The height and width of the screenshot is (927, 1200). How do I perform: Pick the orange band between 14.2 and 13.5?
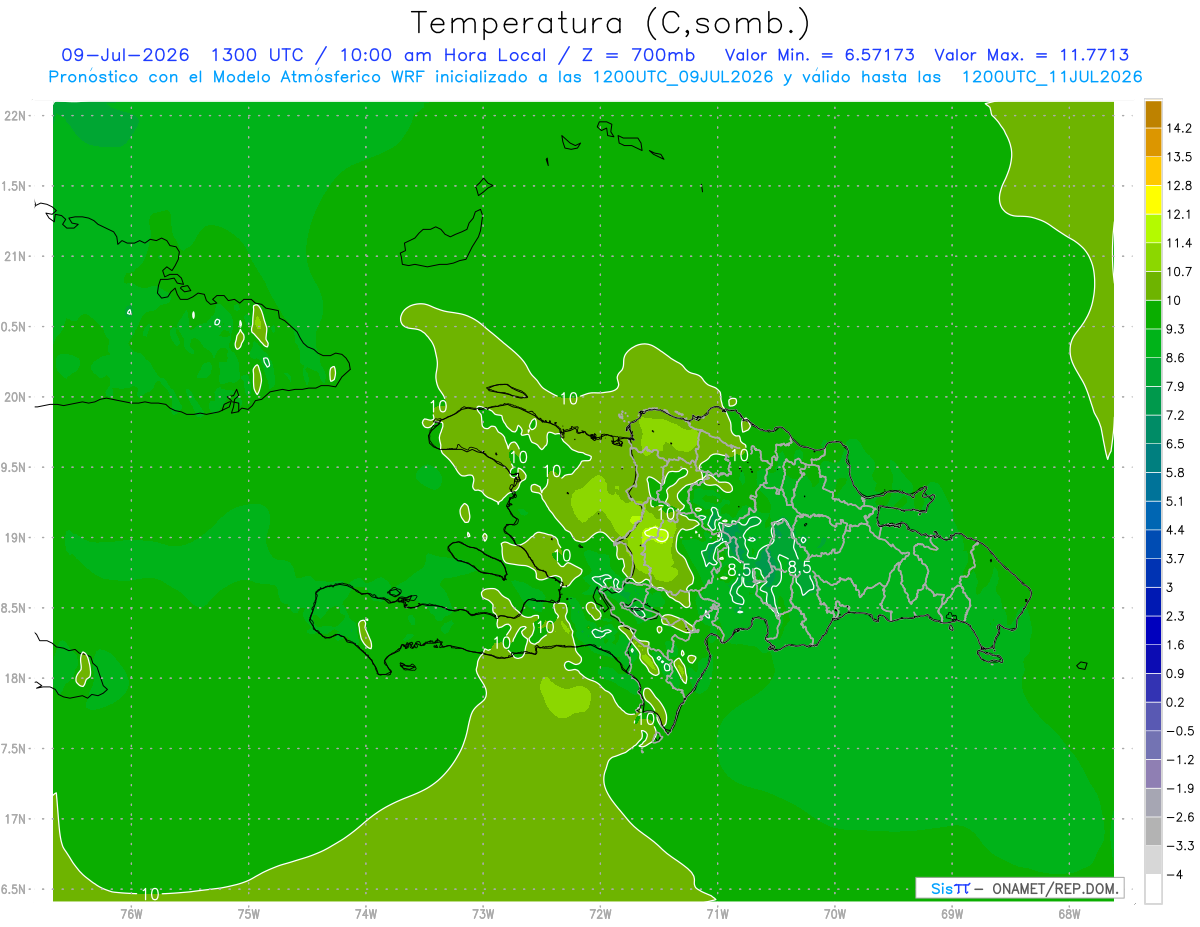[x=1153, y=142]
